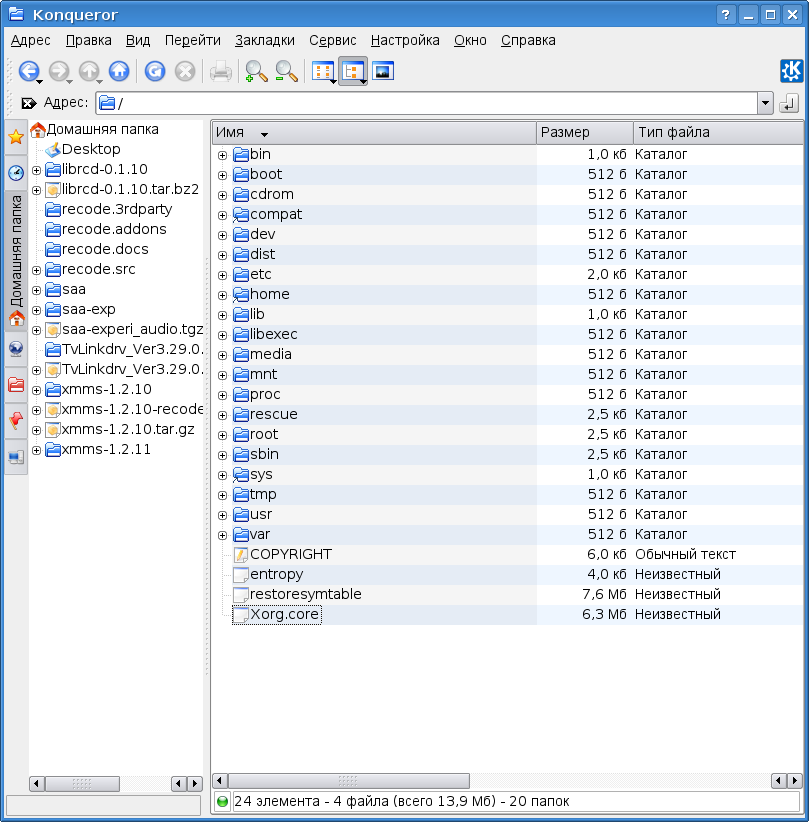Screen dimensions: 809x822
Task: Open the Настройка menu
Action: pyautogui.click(x=405, y=40)
